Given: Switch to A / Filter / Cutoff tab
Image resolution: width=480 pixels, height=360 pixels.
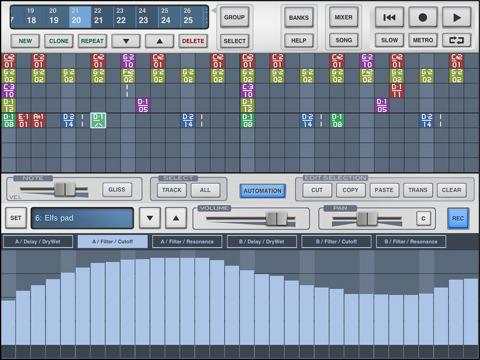Looking at the screenshot, I should [113, 242].
